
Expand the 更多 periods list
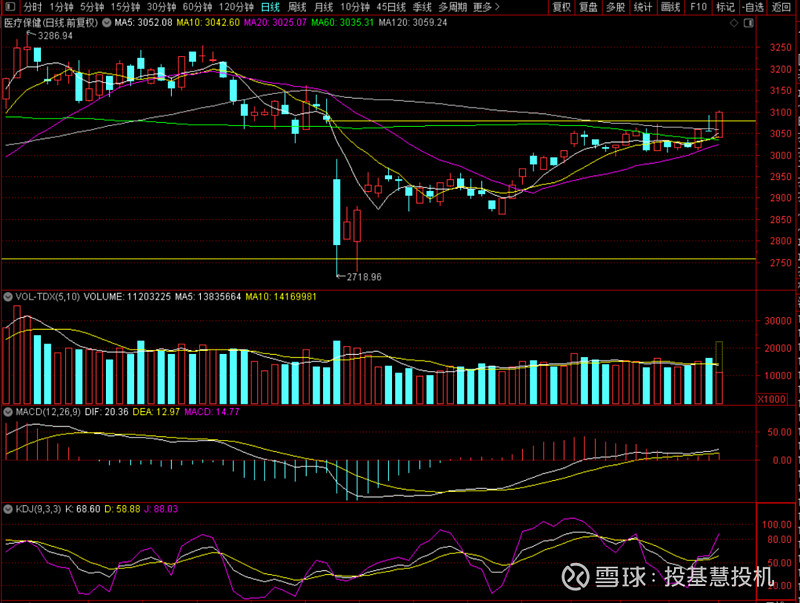[485, 7]
